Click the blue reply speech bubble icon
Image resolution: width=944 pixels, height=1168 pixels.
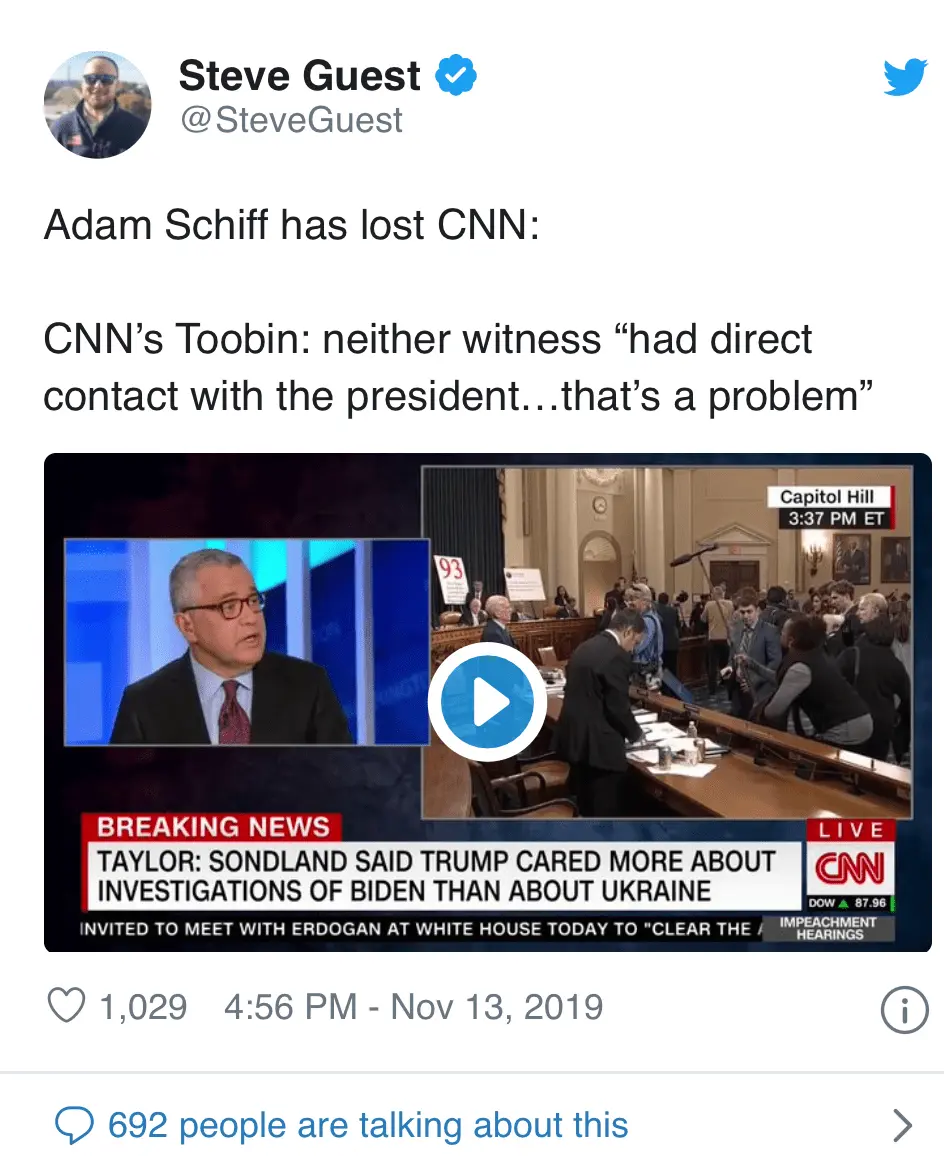73,1125
